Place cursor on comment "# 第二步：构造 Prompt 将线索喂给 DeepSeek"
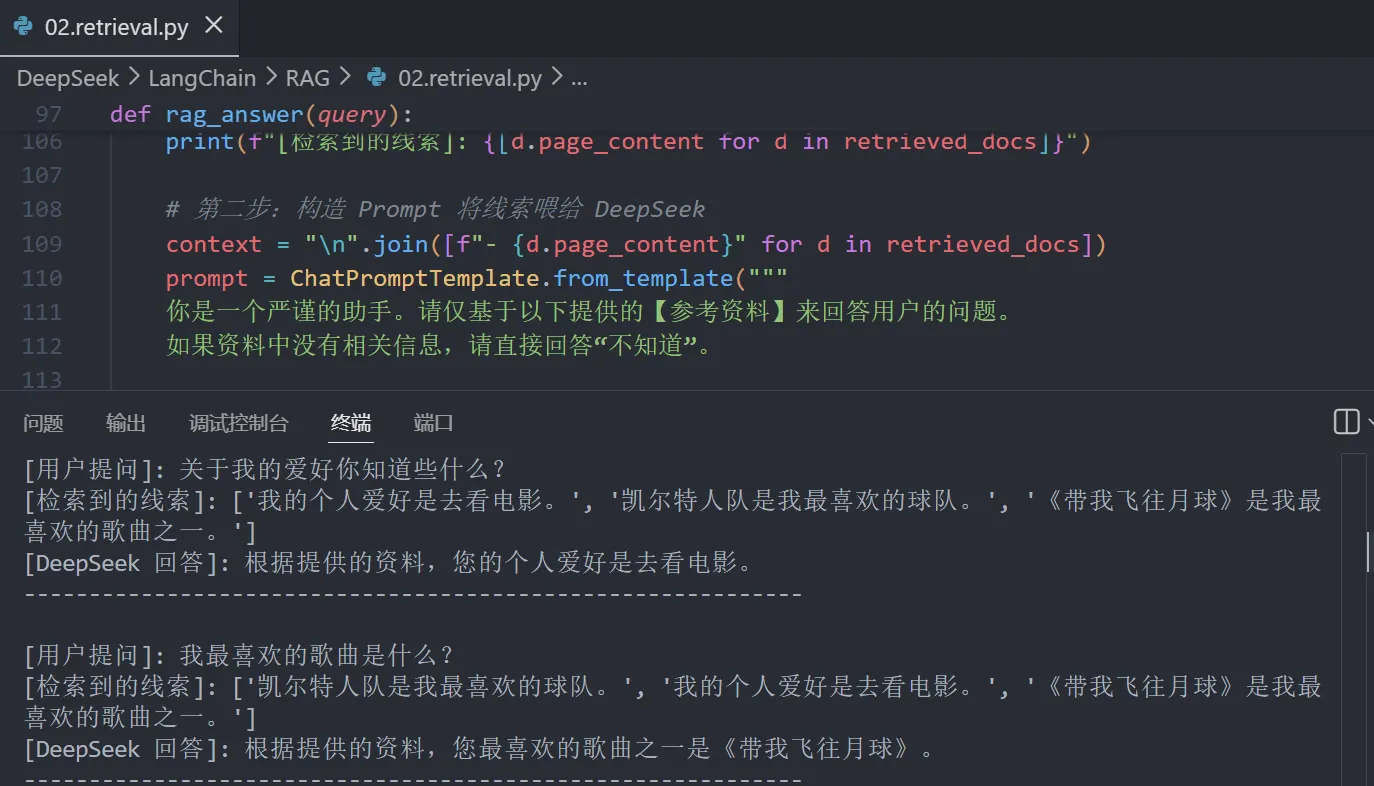 (x=435, y=209)
